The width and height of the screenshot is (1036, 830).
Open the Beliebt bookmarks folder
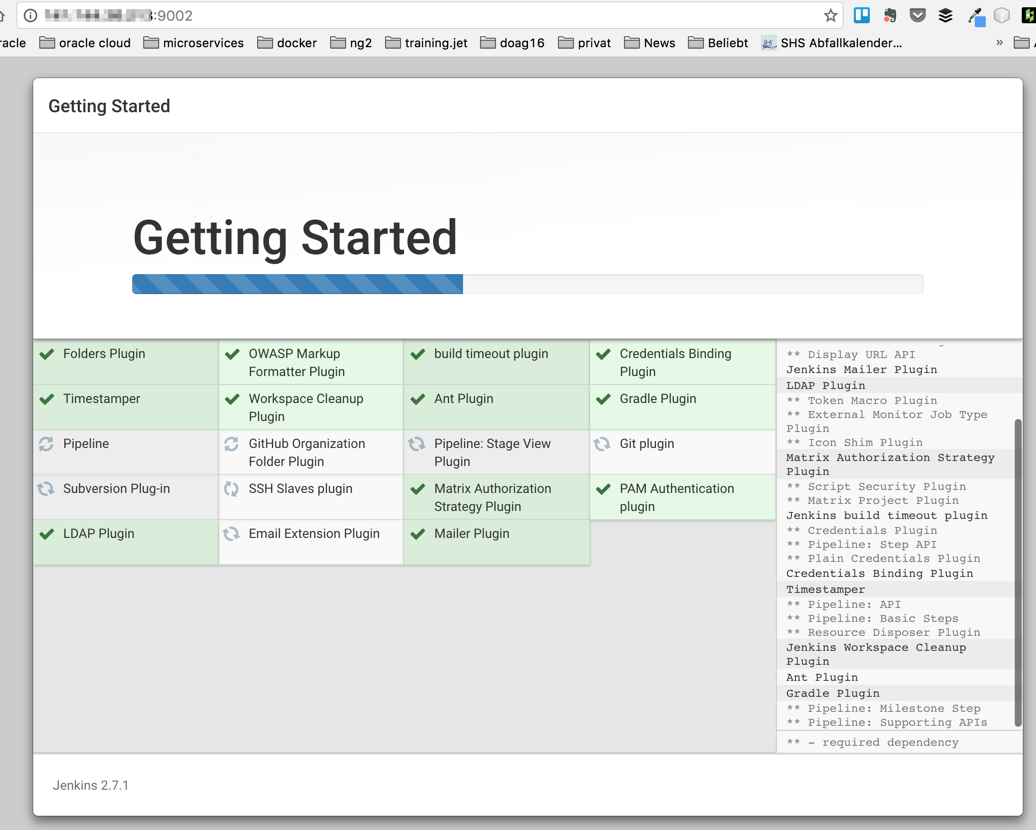pos(718,43)
